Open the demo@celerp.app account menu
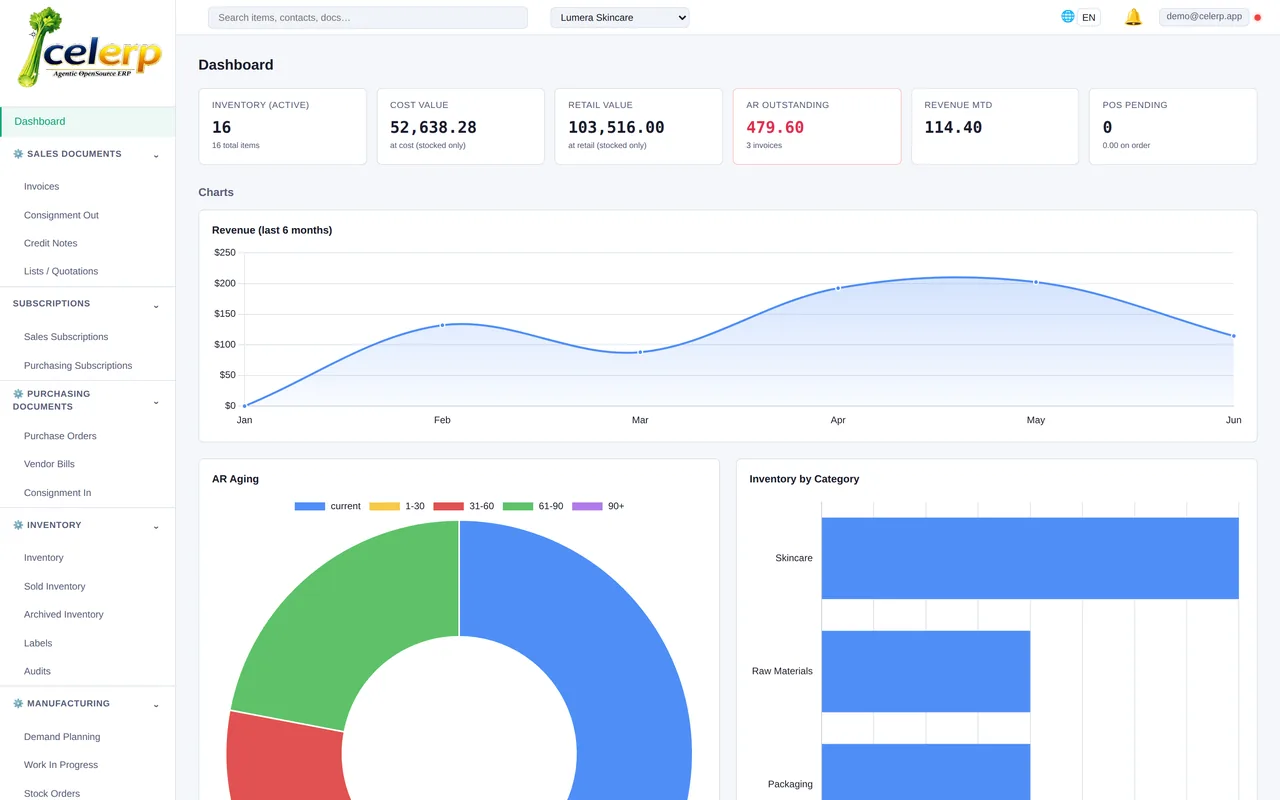Image resolution: width=1280 pixels, height=800 pixels. click(1204, 16)
